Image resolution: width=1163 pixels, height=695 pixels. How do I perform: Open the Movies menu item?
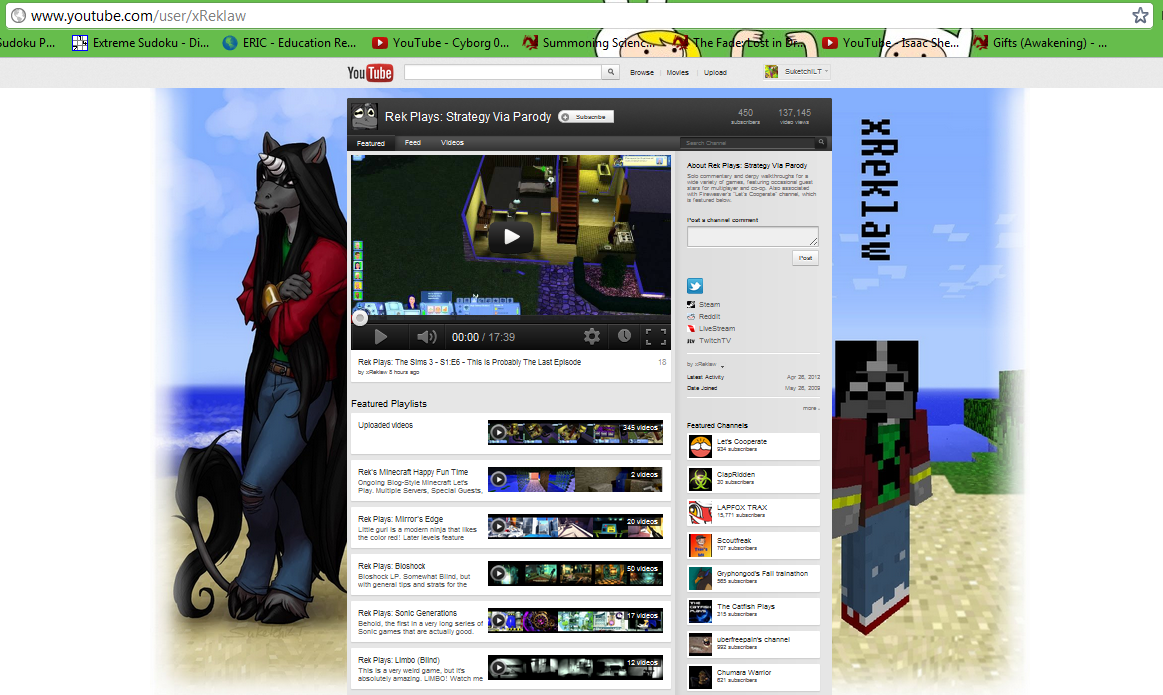click(677, 73)
